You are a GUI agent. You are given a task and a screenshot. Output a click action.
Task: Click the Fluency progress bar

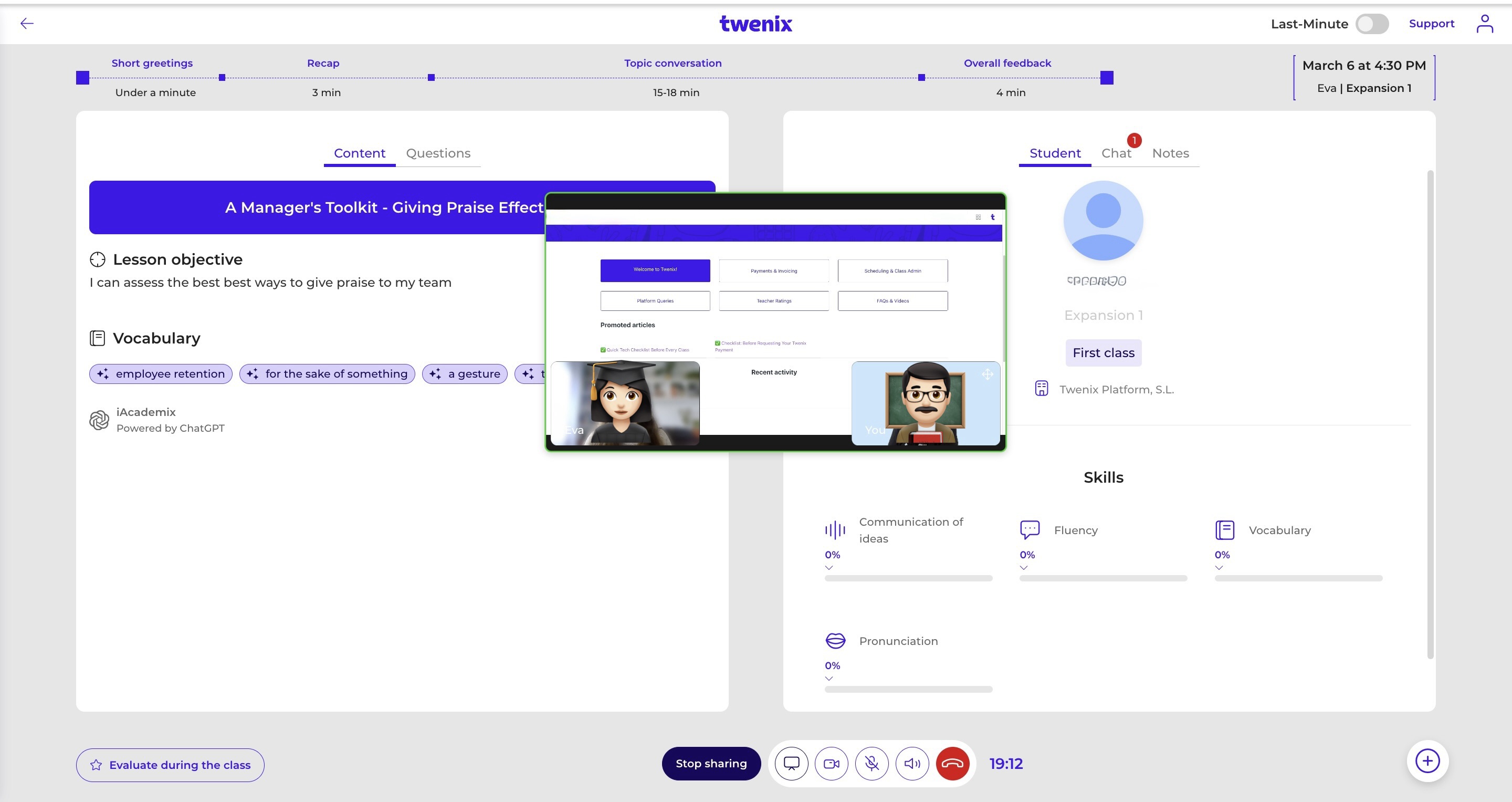pyautogui.click(x=1103, y=578)
